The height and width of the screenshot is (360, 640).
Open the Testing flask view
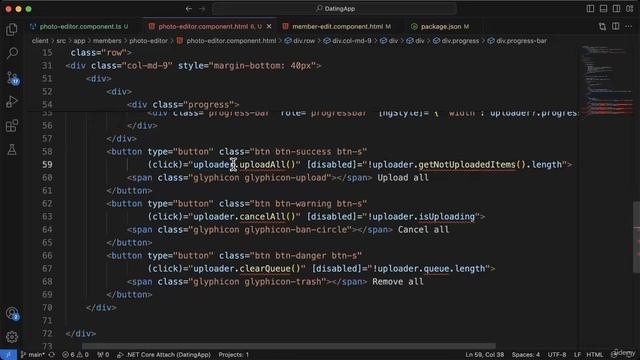click(x=12, y=149)
